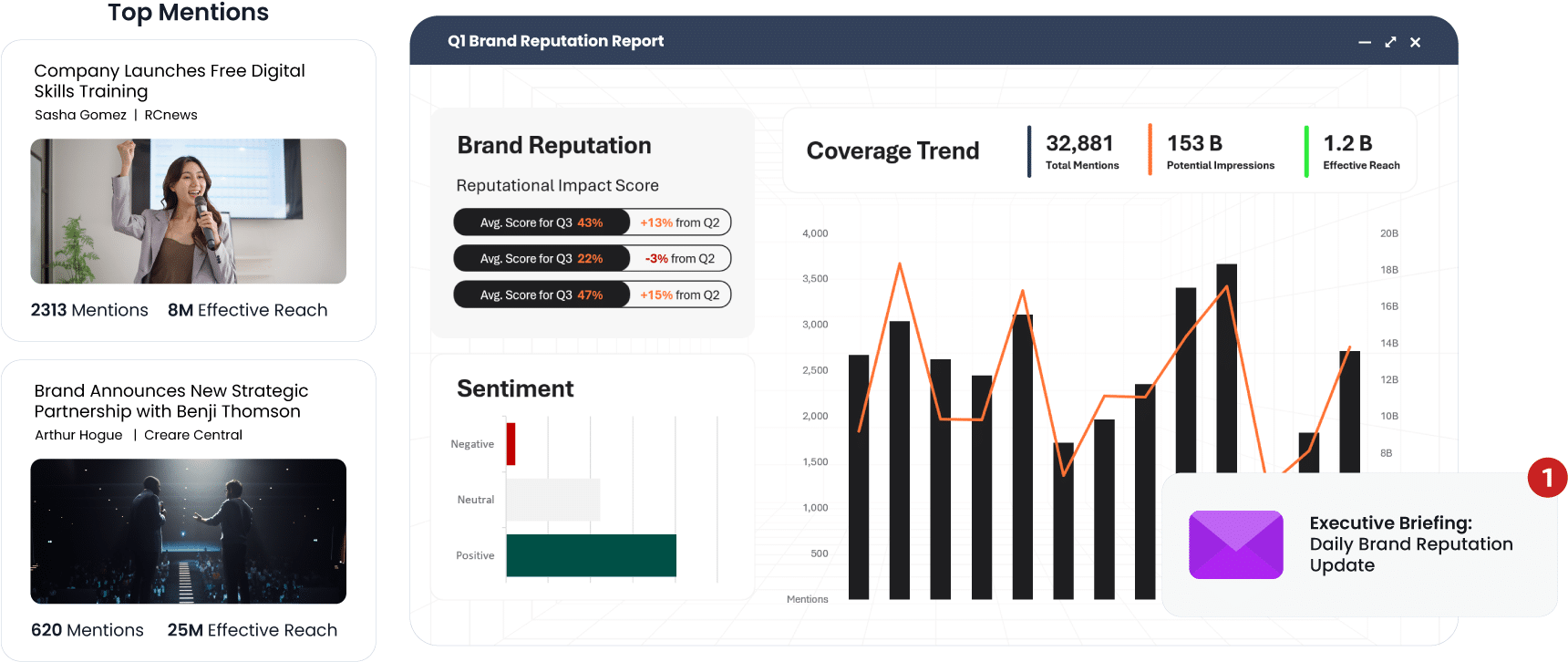Select the red Negative sentiment bar

[511, 444]
